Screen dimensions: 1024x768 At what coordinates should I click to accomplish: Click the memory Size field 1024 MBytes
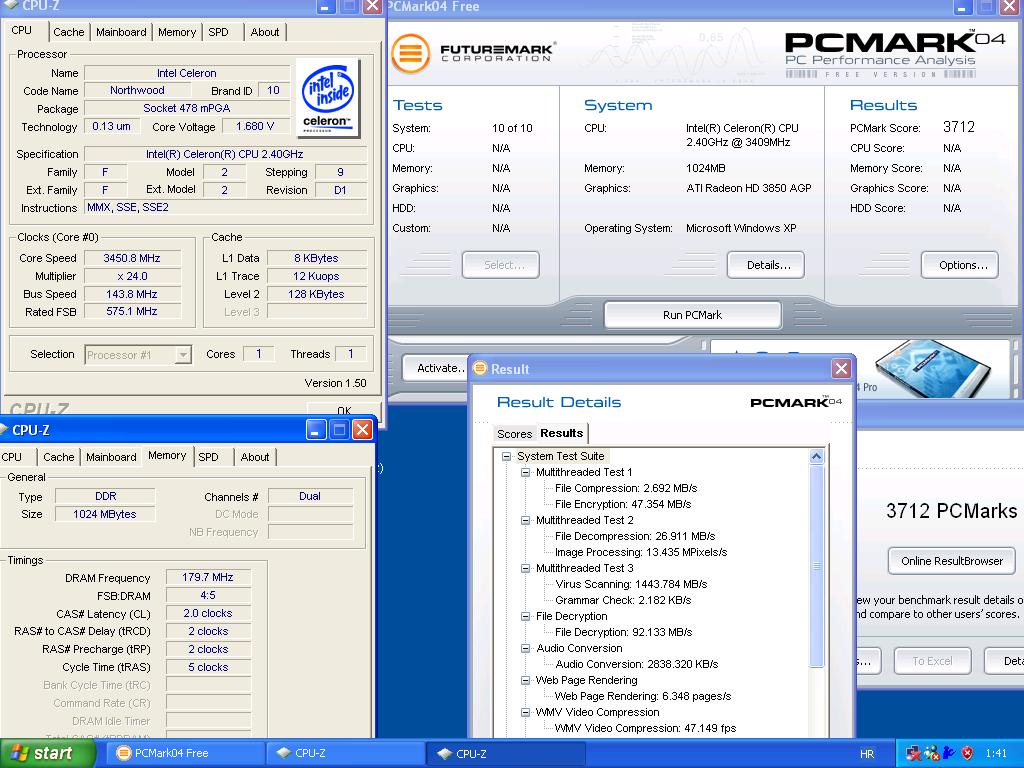tap(104, 514)
